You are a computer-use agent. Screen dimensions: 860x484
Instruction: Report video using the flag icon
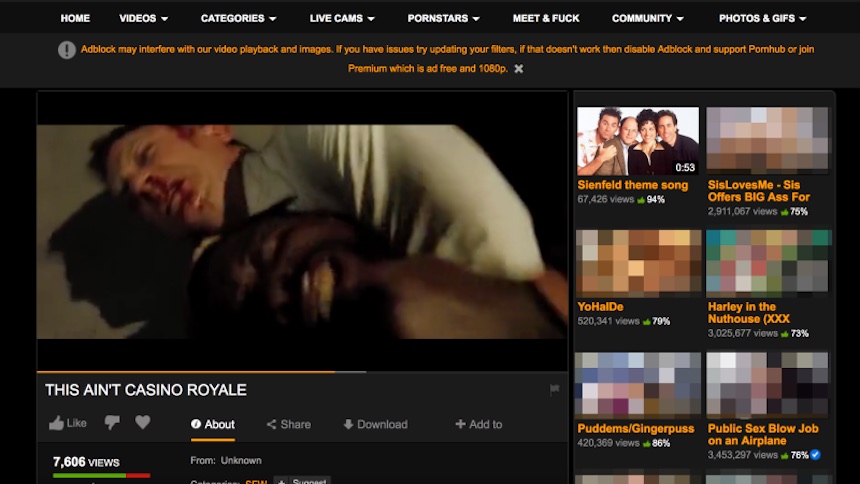tap(554, 390)
